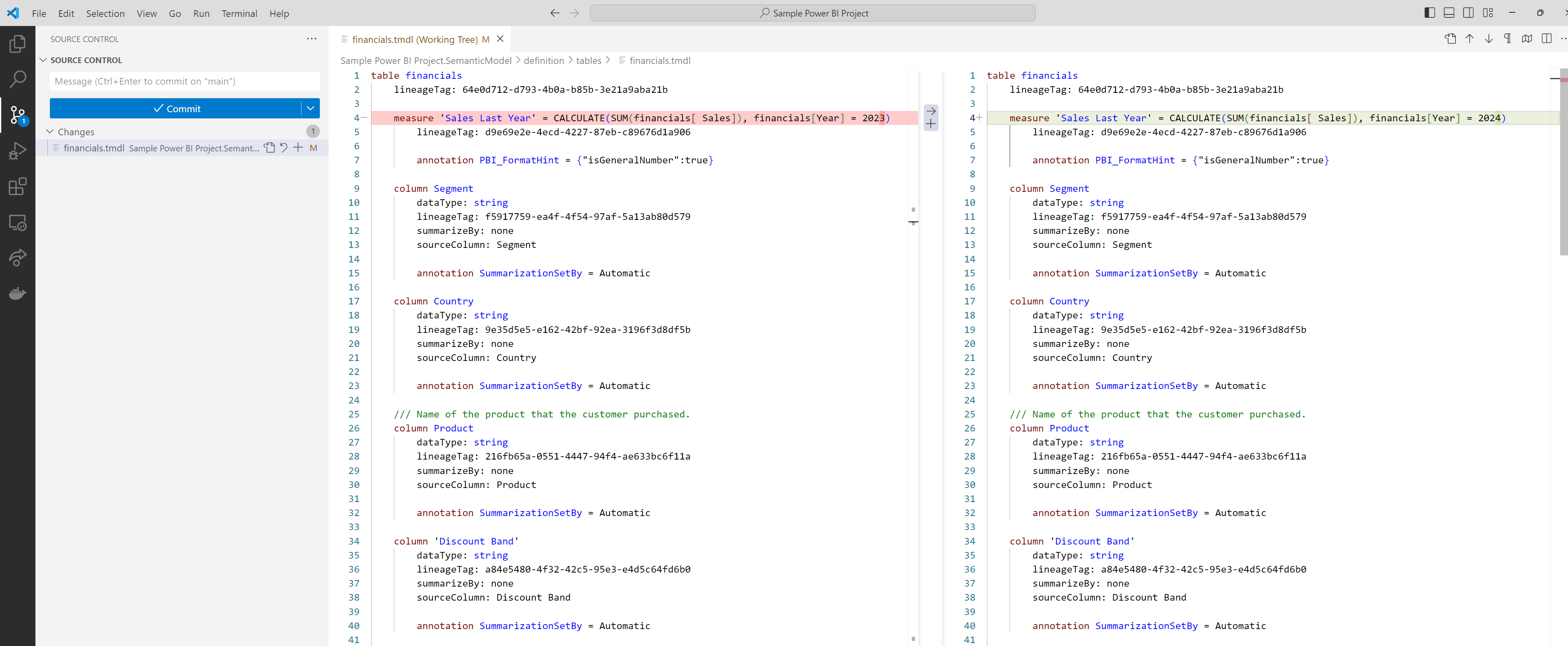Open the Run and Debug view
This screenshot has height=646, width=1568.
click(x=18, y=150)
